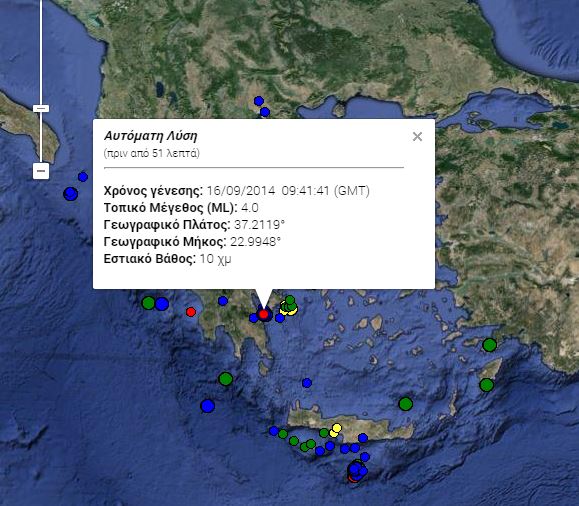Select the yellow marker on central Crete

336,428
